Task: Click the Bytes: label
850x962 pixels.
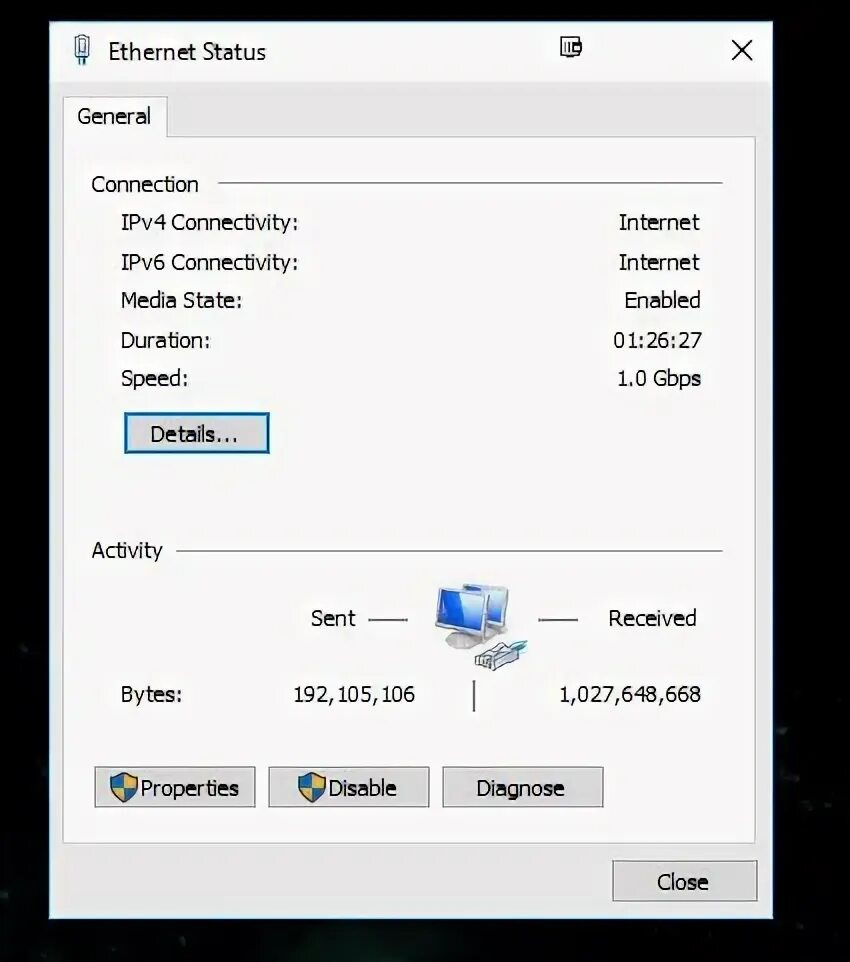Action: coord(152,695)
